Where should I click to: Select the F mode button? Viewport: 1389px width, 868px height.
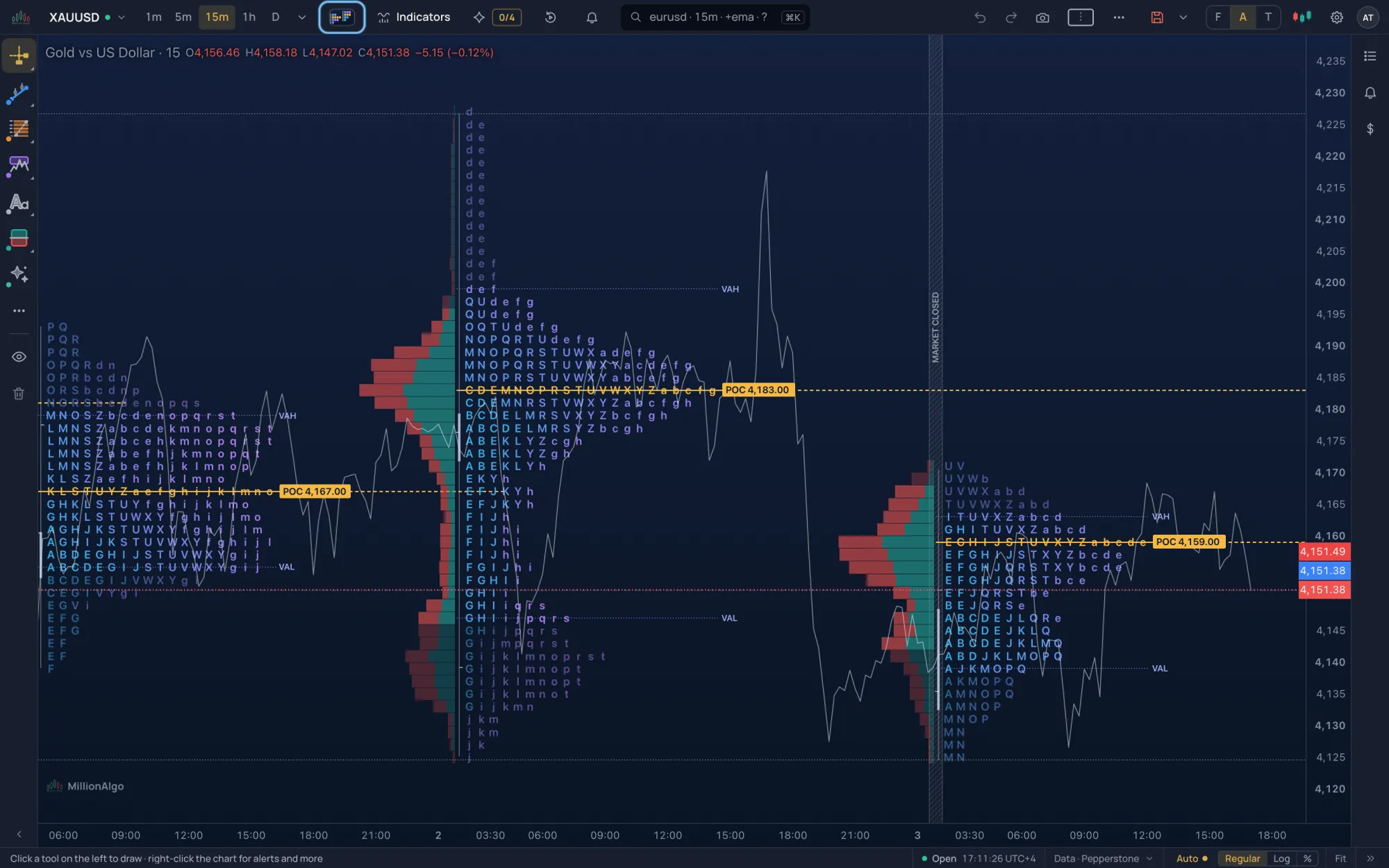1217,17
